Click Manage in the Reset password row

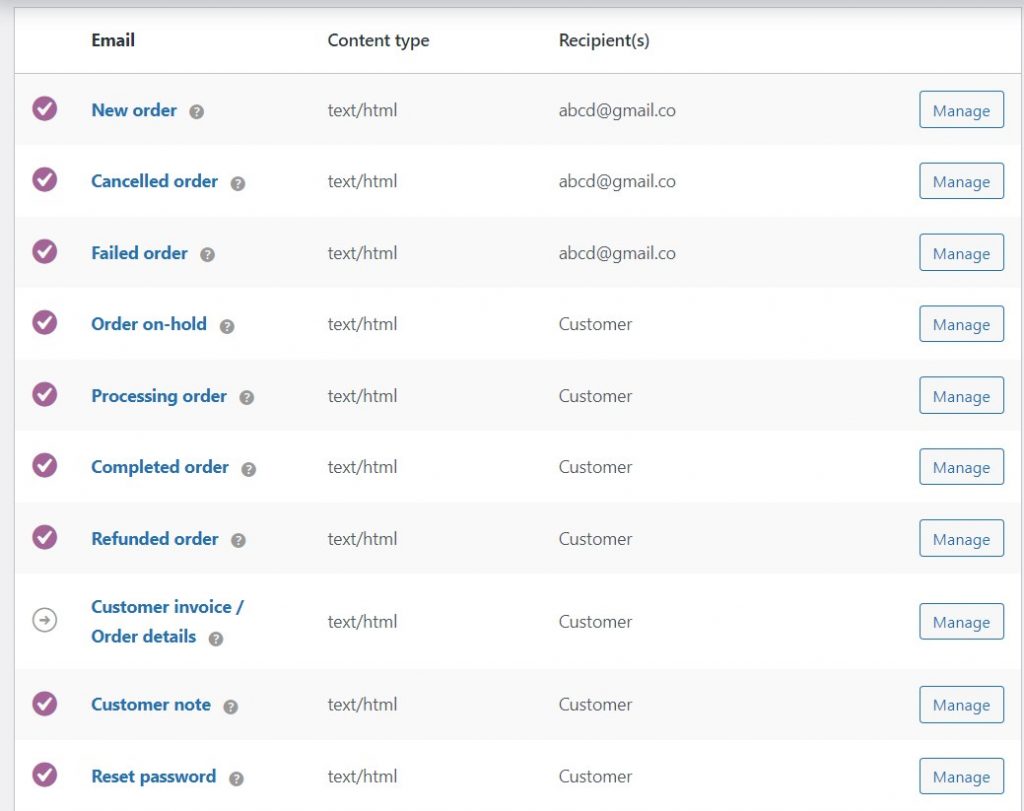point(961,776)
